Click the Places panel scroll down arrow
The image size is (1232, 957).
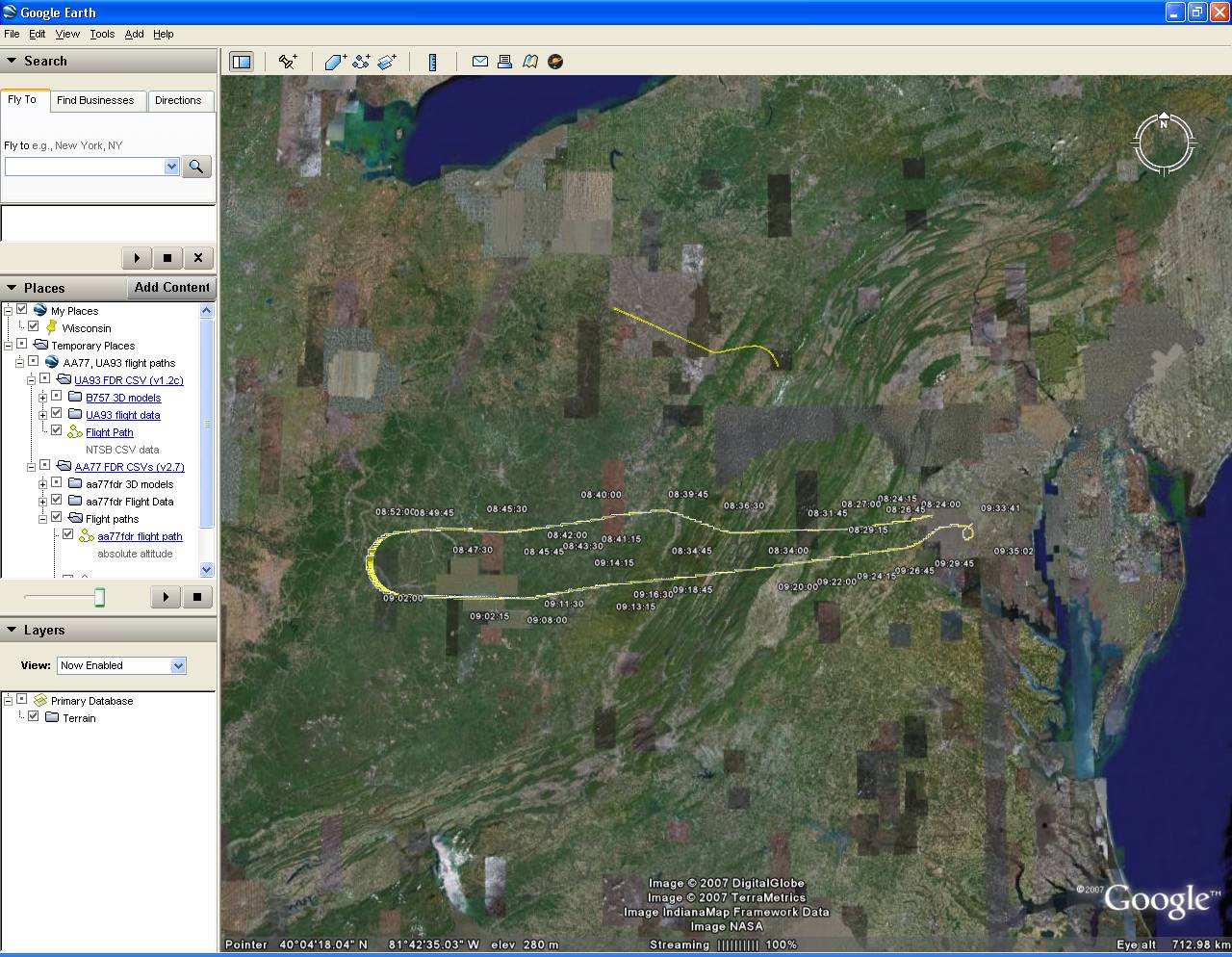206,570
